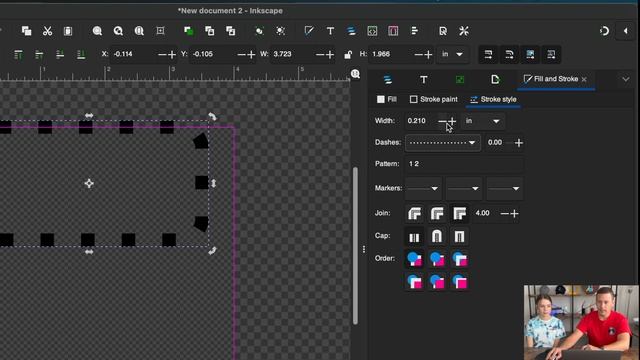Increase dash offset with plus button

tap(519, 143)
